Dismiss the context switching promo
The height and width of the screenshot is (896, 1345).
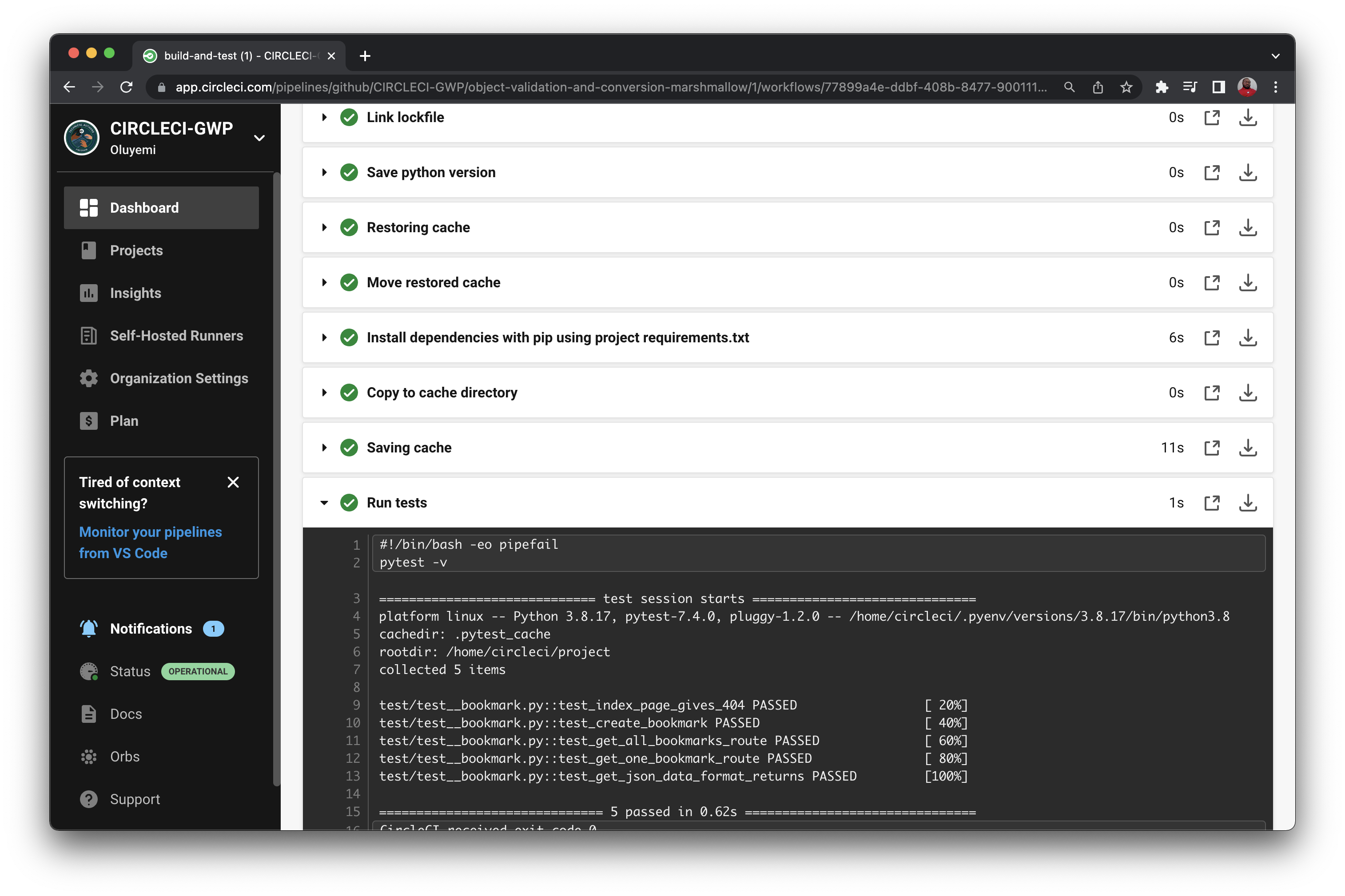[x=233, y=482]
